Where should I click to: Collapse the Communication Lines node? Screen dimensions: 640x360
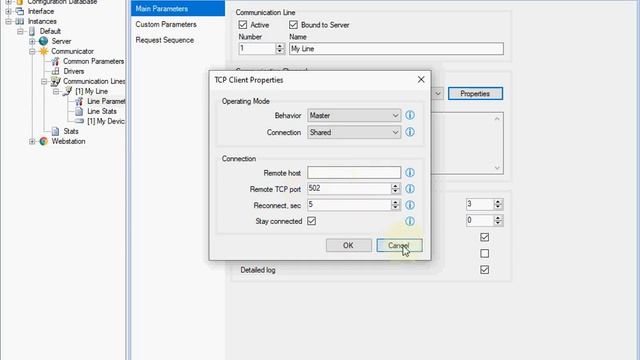tap(44, 81)
